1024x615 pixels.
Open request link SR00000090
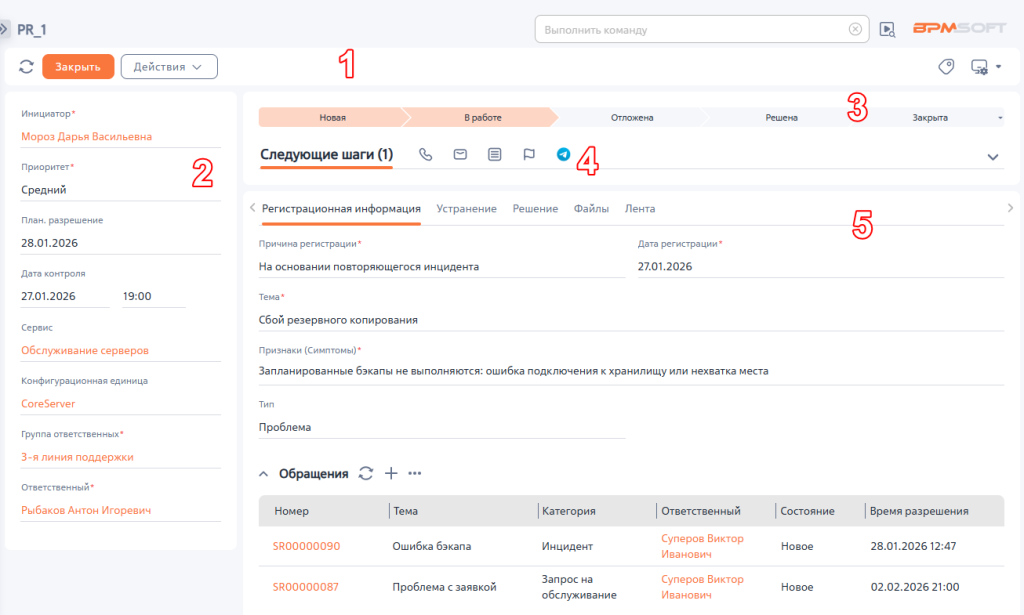(x=306, y=547)
